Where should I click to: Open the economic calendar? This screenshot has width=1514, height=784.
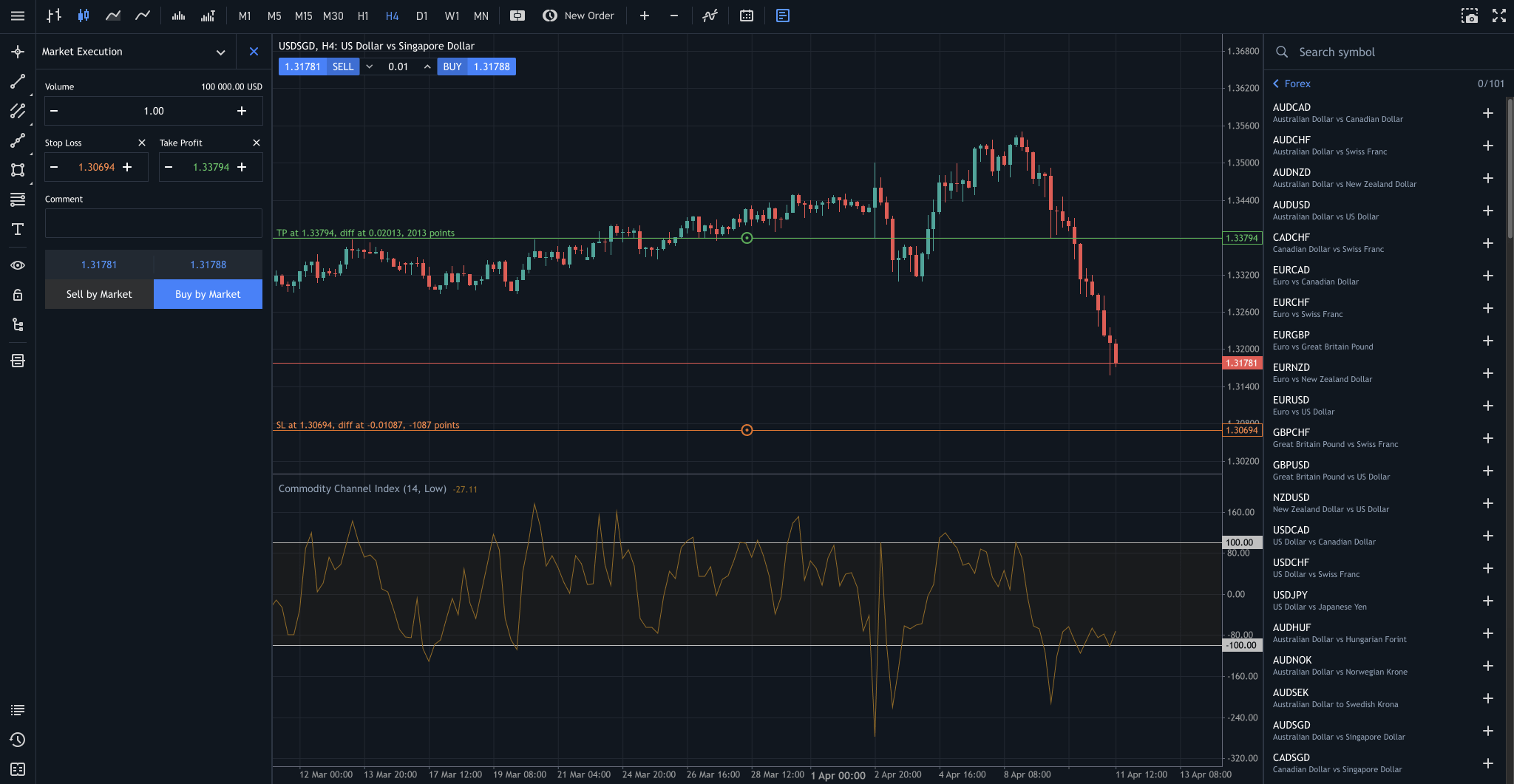point(746,15)
